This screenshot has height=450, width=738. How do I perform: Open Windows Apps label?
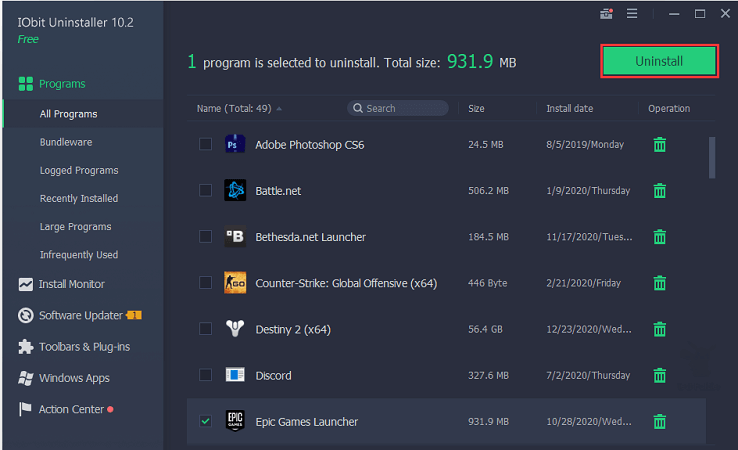click(74, 378)
